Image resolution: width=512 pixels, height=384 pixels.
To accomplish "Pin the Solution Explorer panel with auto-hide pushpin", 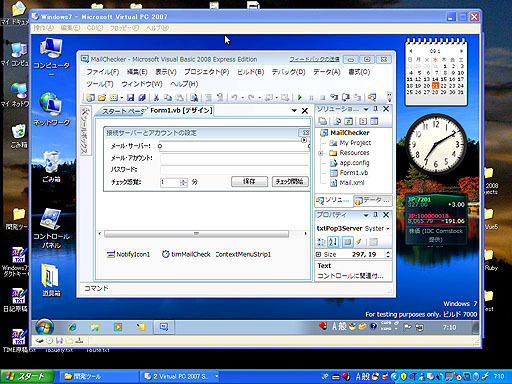I will click(376, 109).
